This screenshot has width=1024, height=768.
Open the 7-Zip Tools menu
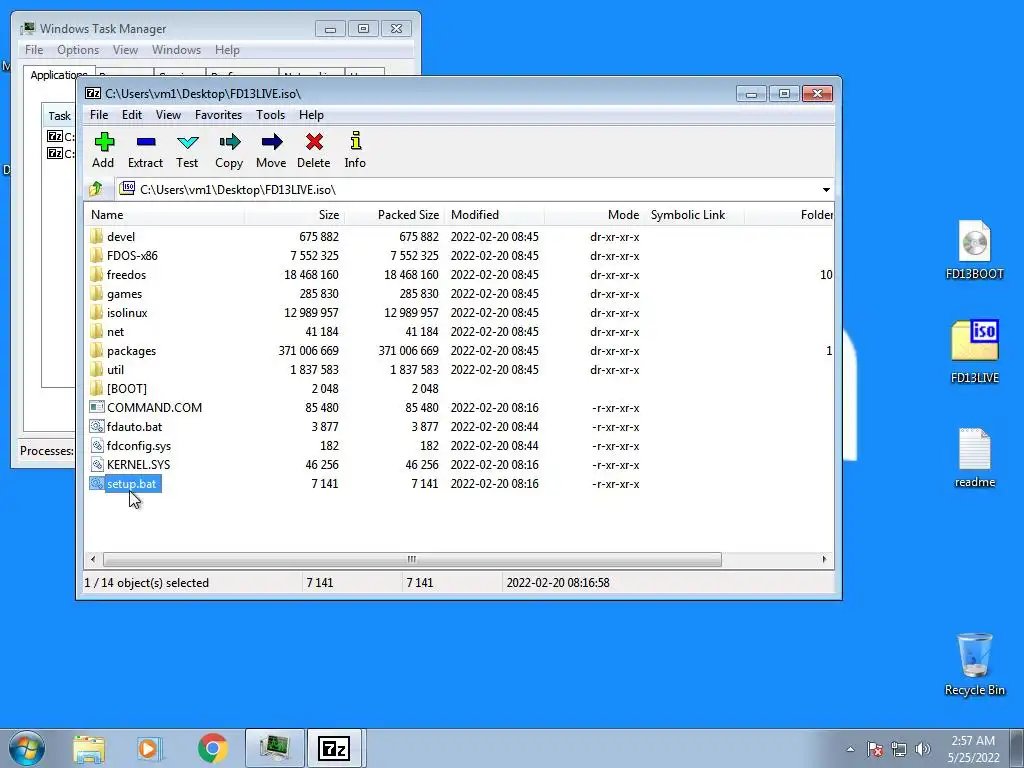coord(270,115)
